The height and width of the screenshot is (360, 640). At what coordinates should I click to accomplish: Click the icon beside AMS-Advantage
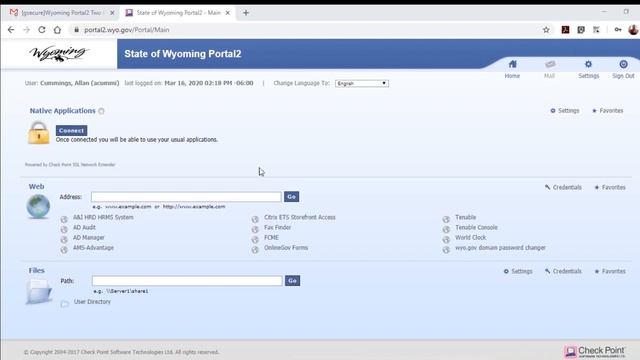[x=64, y=250]
